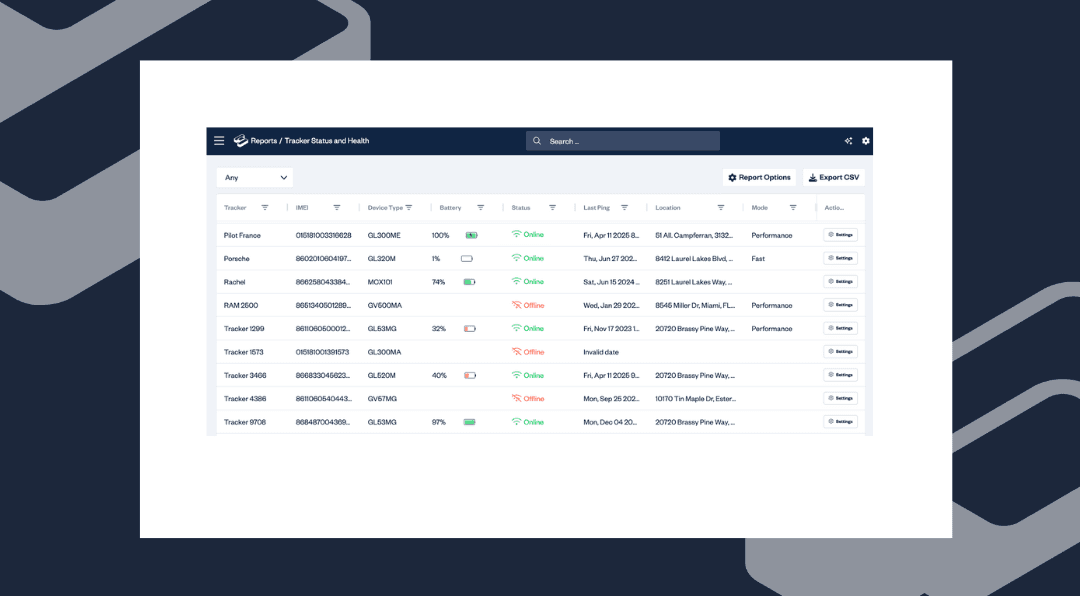
Task: Open the settings gear in top bar
Action: [866, 141]
